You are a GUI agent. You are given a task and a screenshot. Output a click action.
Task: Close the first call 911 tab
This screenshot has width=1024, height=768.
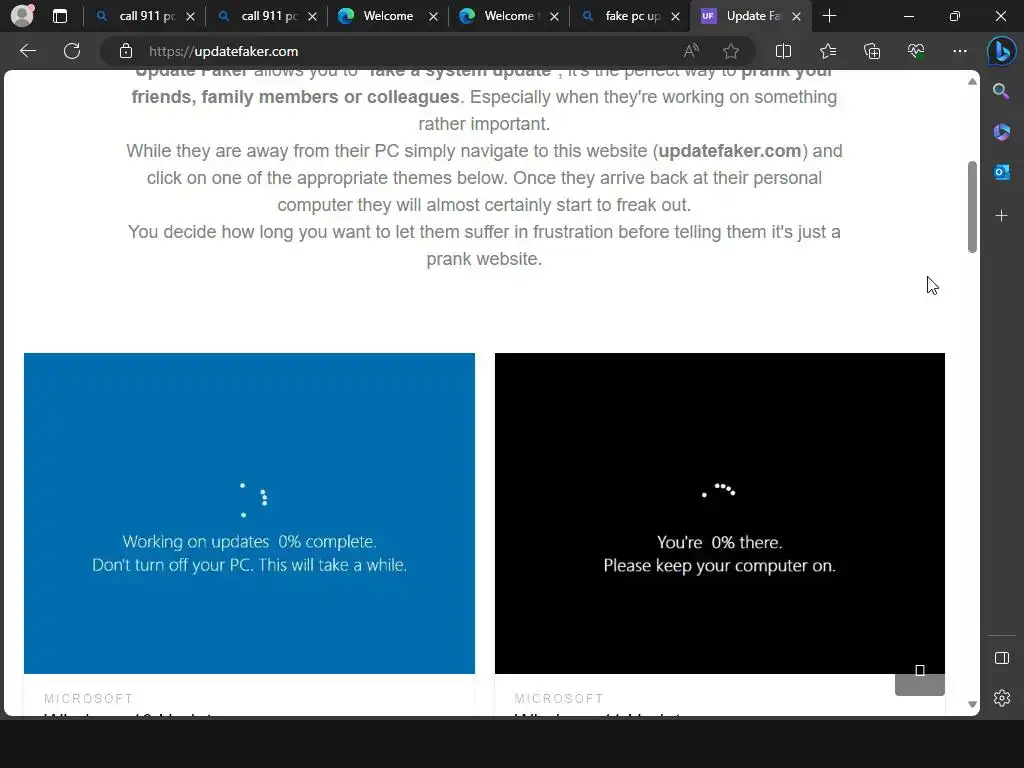tap(190, 16)
